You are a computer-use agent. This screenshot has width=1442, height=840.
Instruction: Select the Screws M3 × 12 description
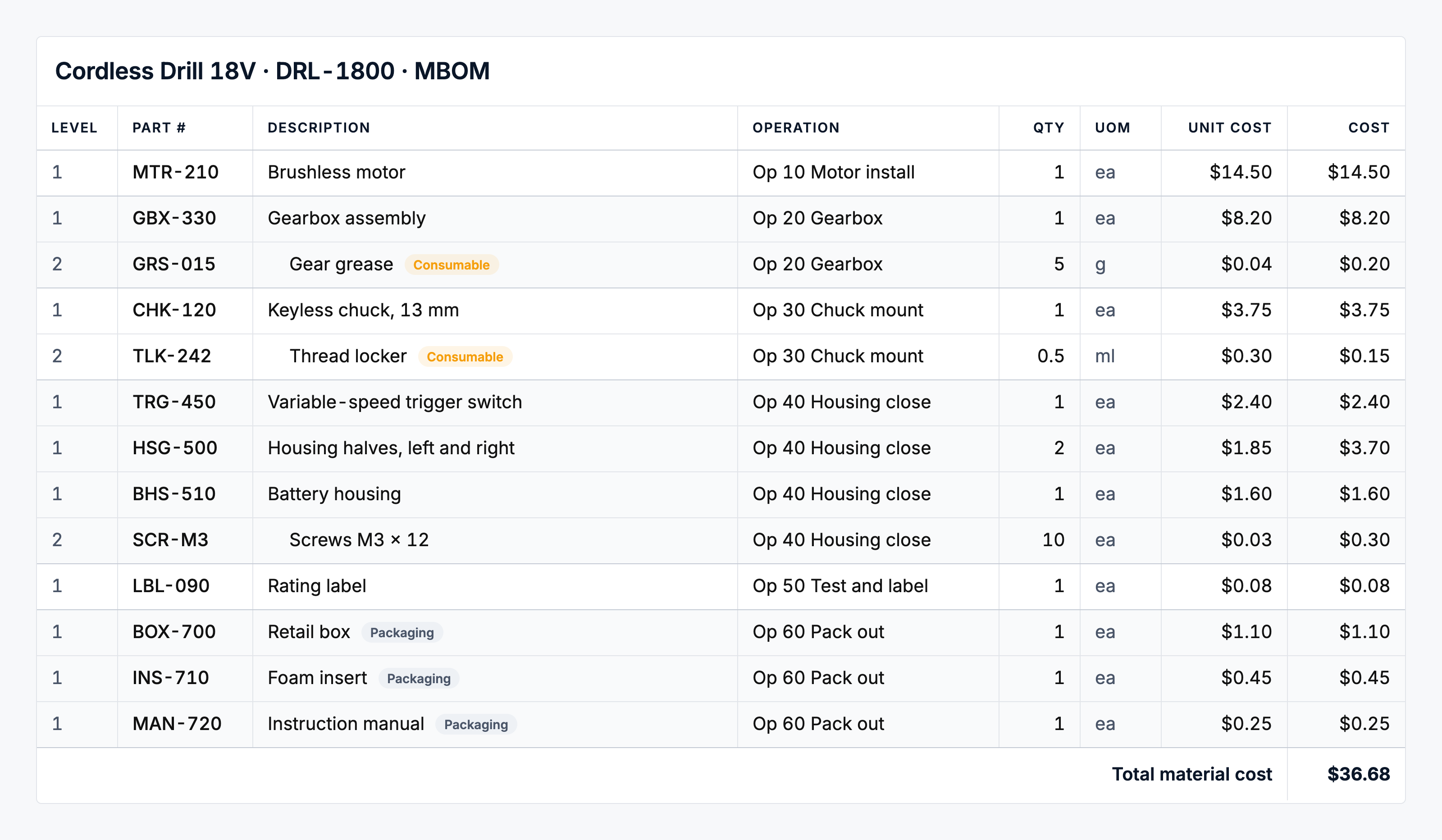click(x=359, y=540)
